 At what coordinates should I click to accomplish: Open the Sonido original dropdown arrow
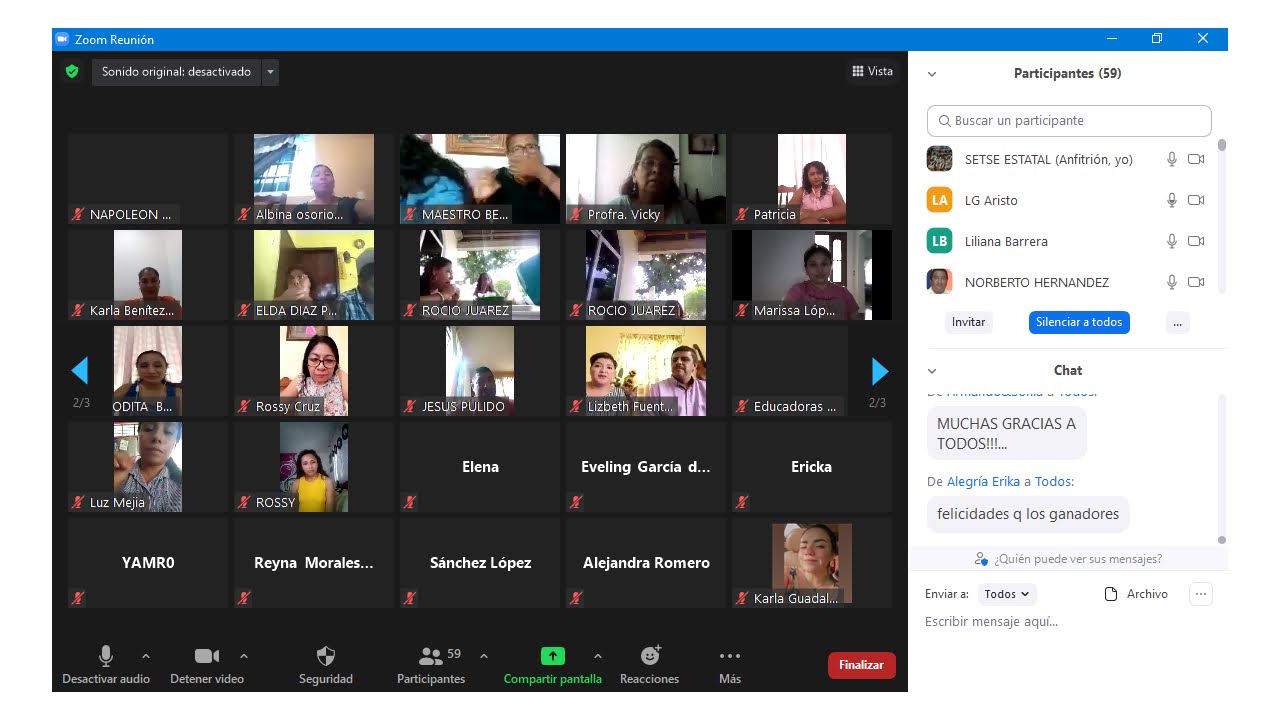[270, 72]
